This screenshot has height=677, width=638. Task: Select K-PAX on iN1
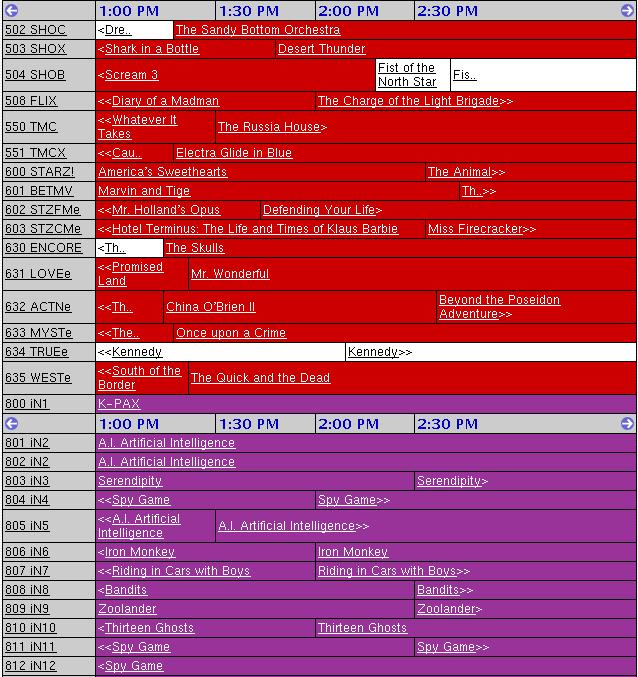[119, 403]
